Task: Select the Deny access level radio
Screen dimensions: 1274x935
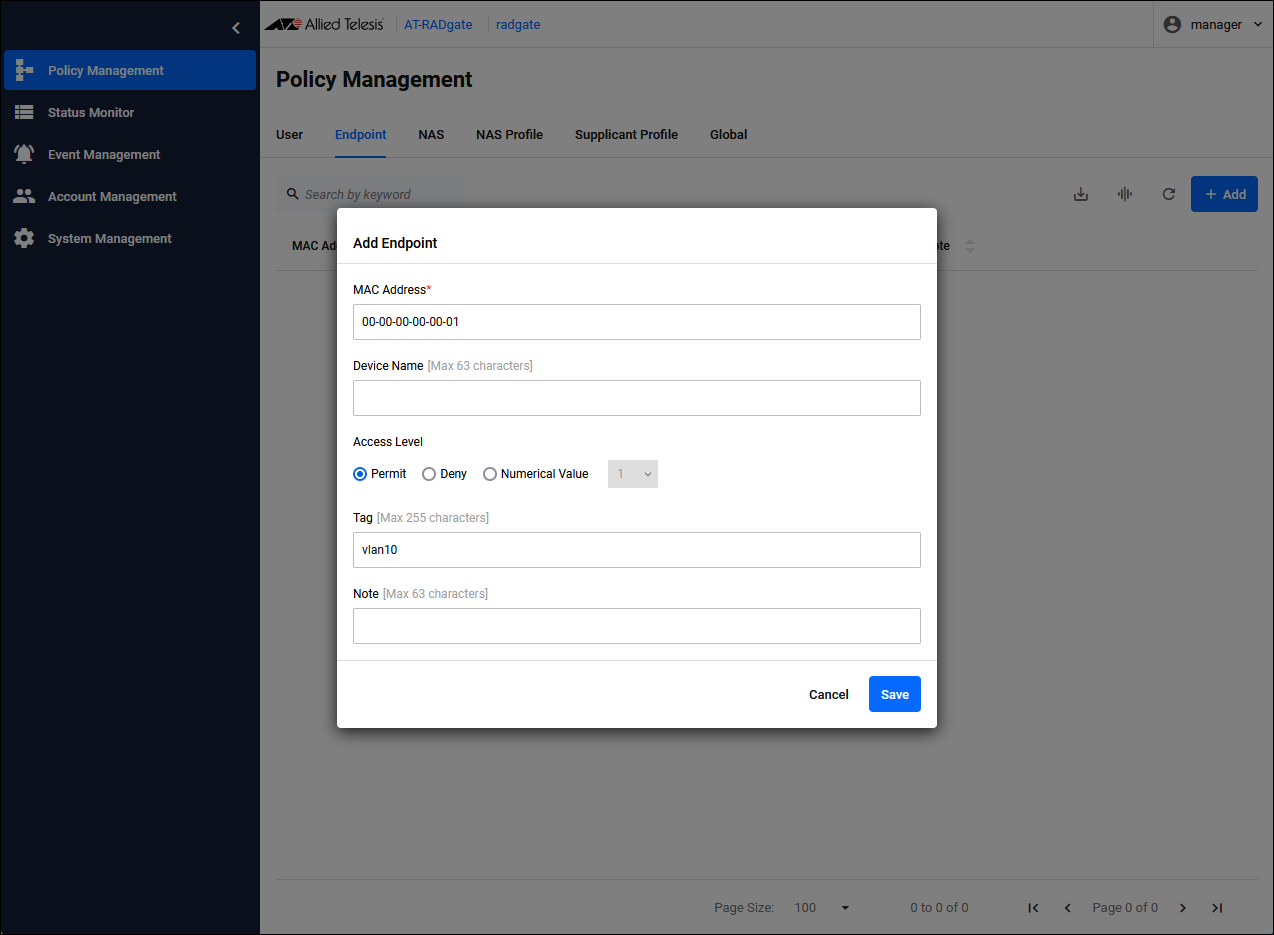Action: [429, 474]
